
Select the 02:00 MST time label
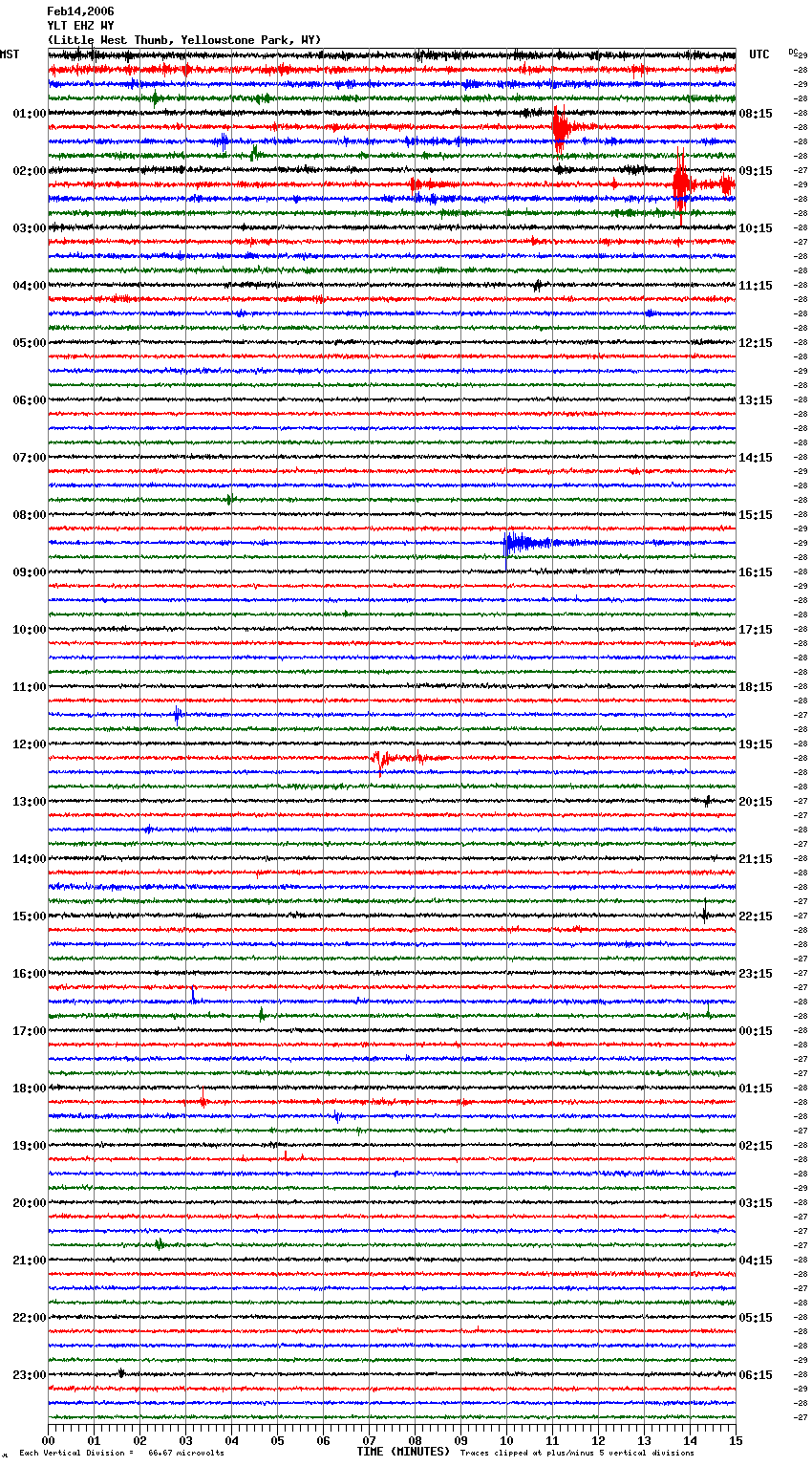pyautogui.click(x=30, y=171)
